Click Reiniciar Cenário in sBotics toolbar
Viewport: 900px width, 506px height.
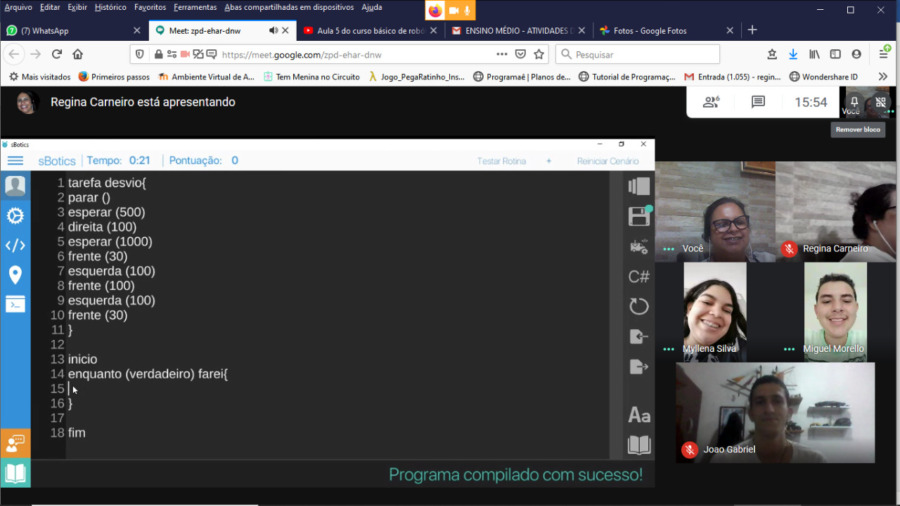point(607,161)
